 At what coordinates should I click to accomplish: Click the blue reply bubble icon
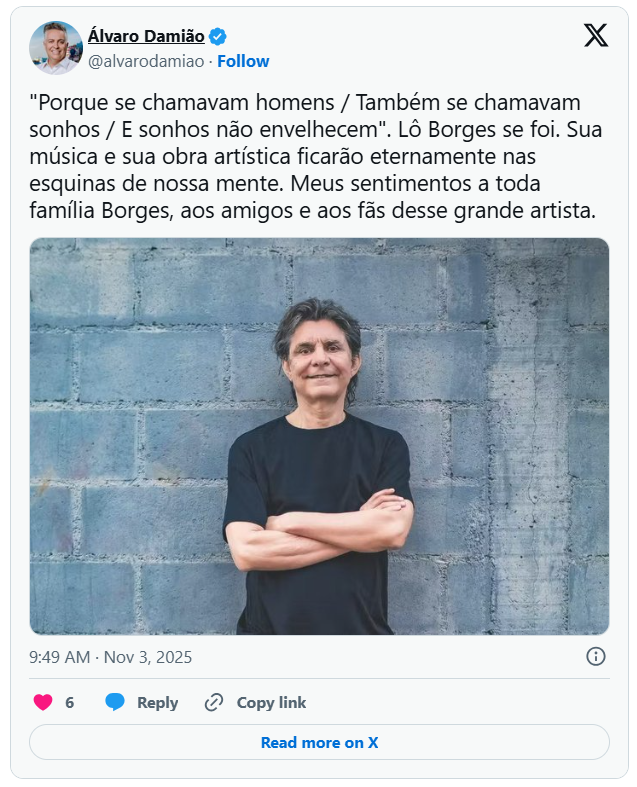[115, 702]
